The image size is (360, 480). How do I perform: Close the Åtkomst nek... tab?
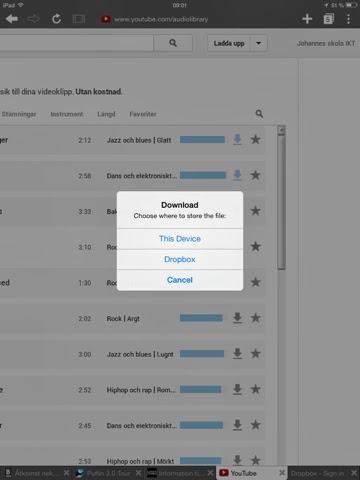pos(66,473)
